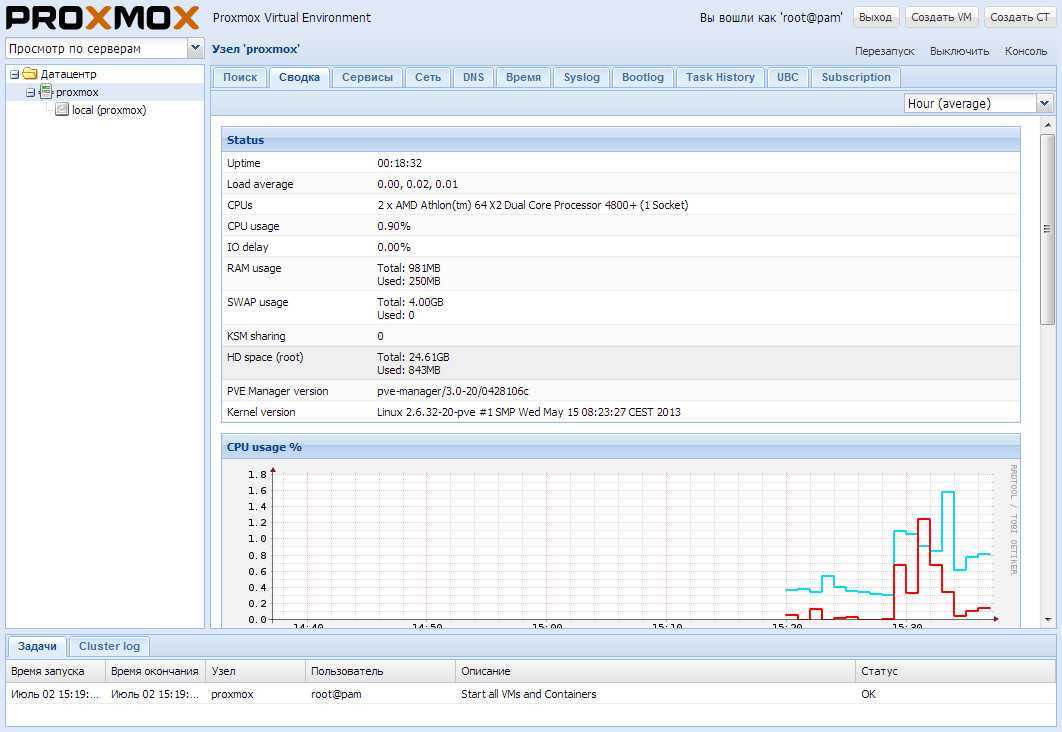This screenshot has width=1062, height=732.
Task: Switch to the Cluster log tab
Action: pos(109,646)
